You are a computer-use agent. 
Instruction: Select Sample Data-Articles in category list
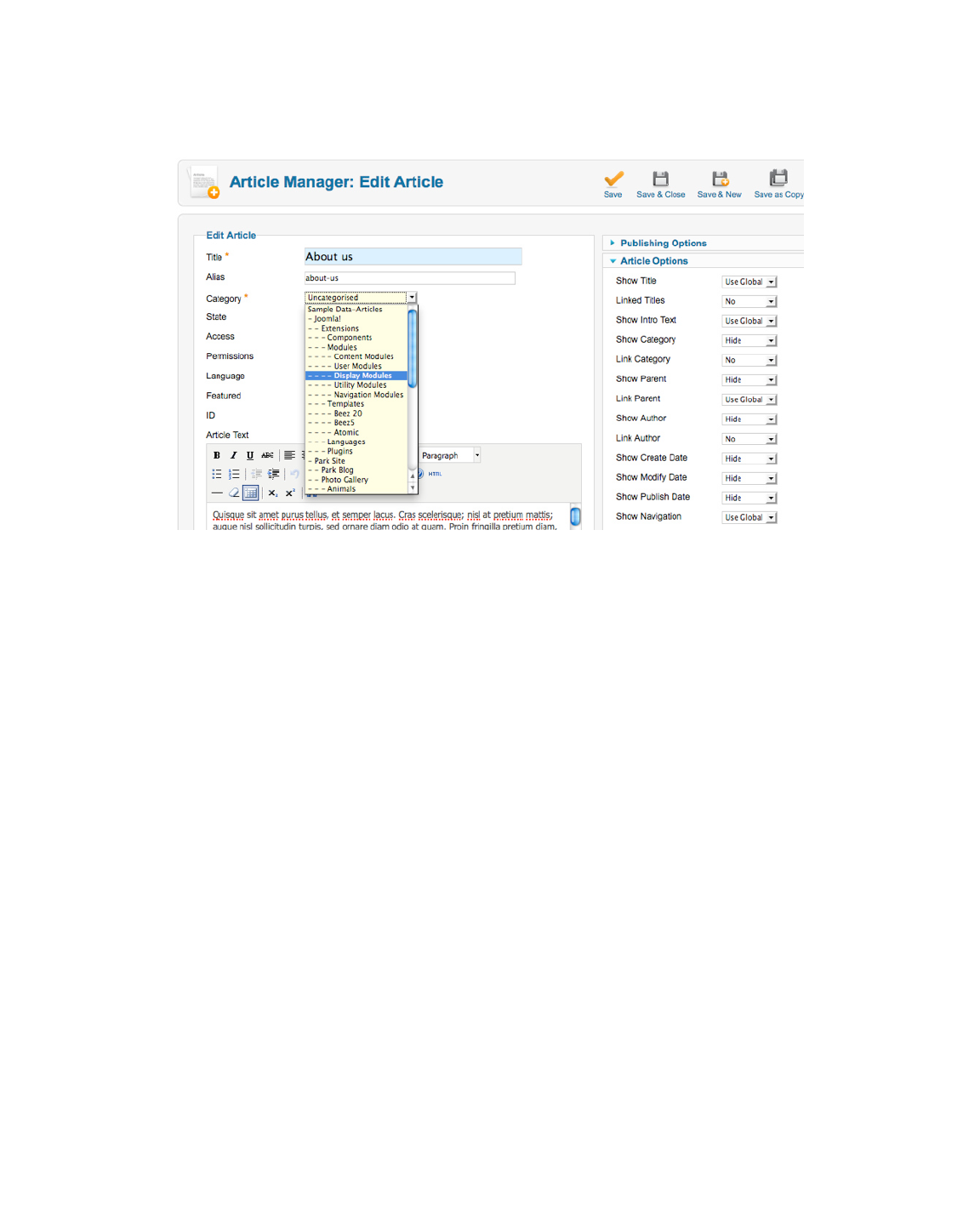(x=356, y=310)
